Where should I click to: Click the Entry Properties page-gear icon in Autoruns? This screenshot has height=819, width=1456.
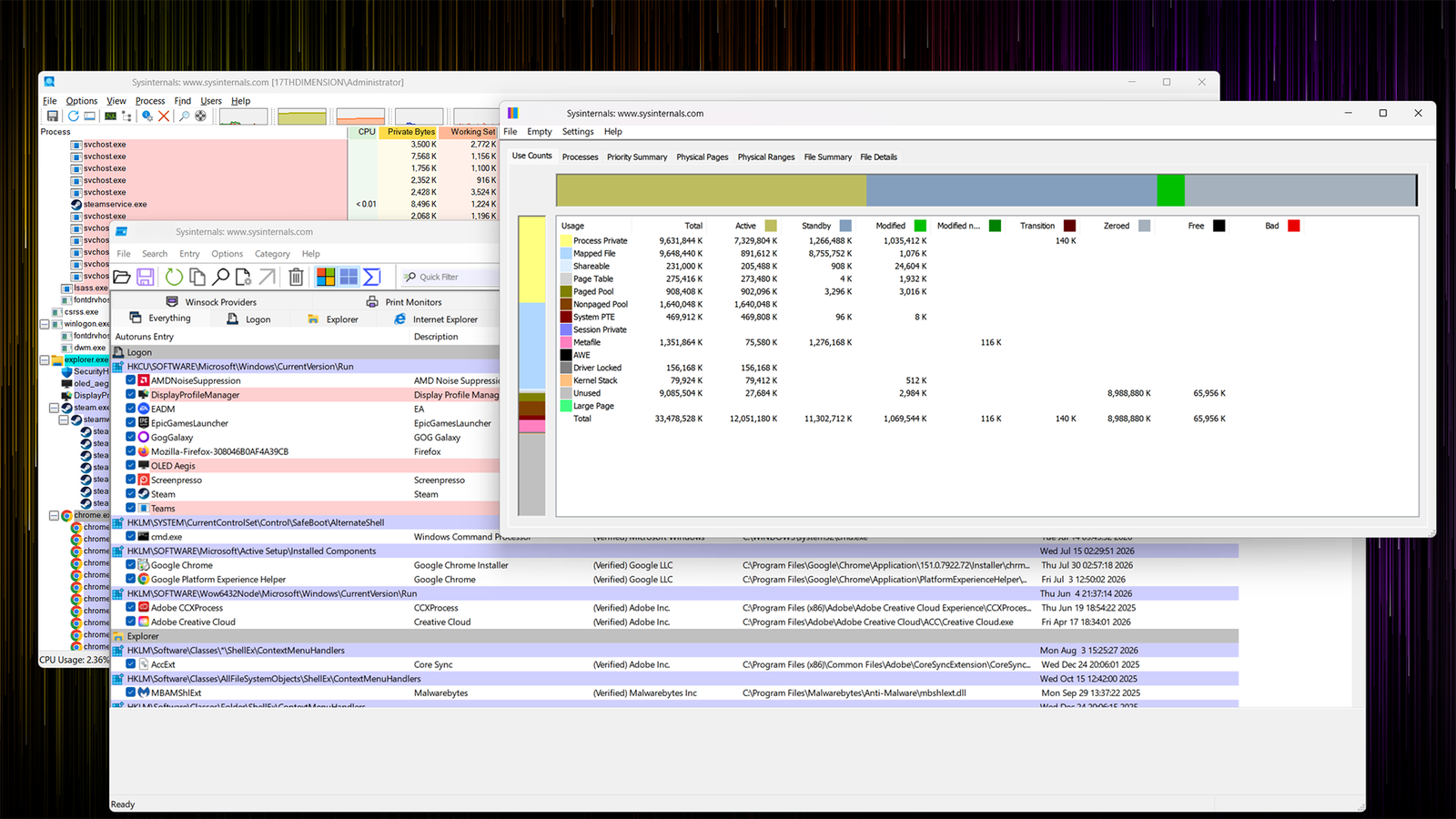[x=244, y=277]
